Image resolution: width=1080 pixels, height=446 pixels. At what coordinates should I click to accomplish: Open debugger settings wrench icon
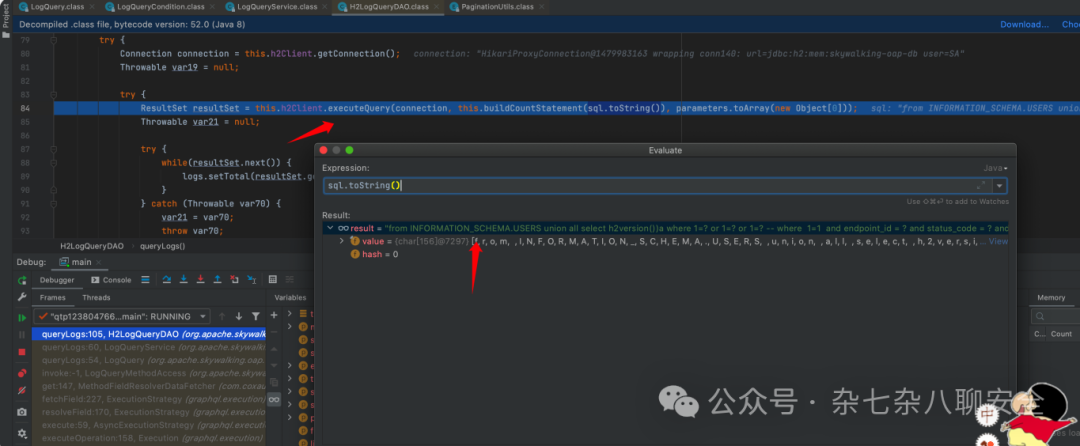coord(22,297)
